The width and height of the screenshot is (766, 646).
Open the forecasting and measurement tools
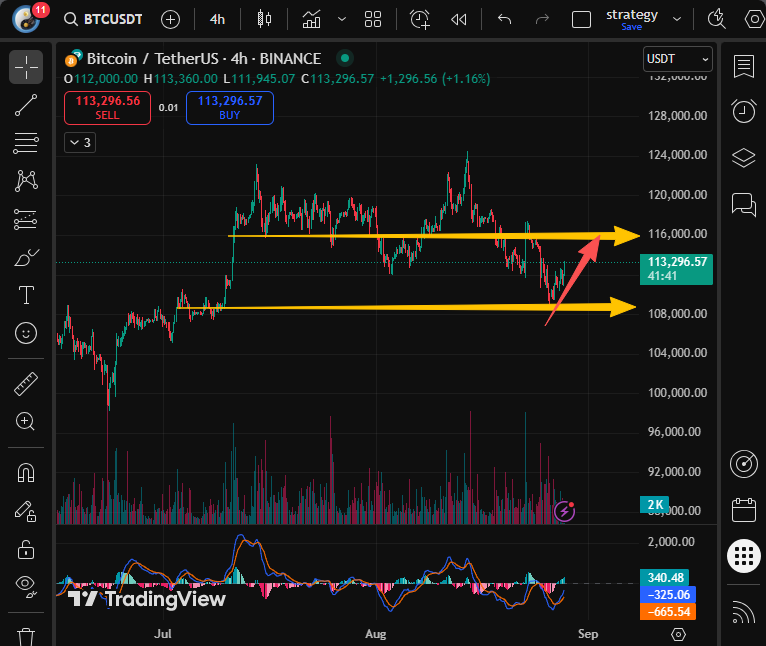click(x=26, y=219)
